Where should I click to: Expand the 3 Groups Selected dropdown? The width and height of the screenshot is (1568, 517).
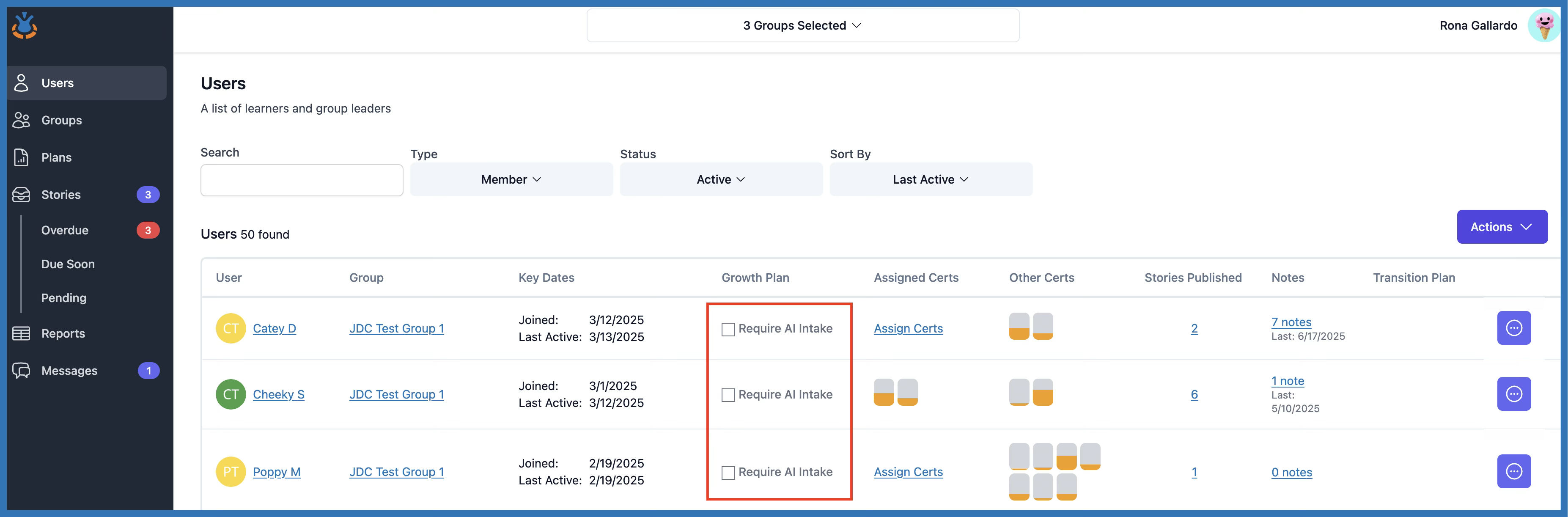[x=802, y=25]
